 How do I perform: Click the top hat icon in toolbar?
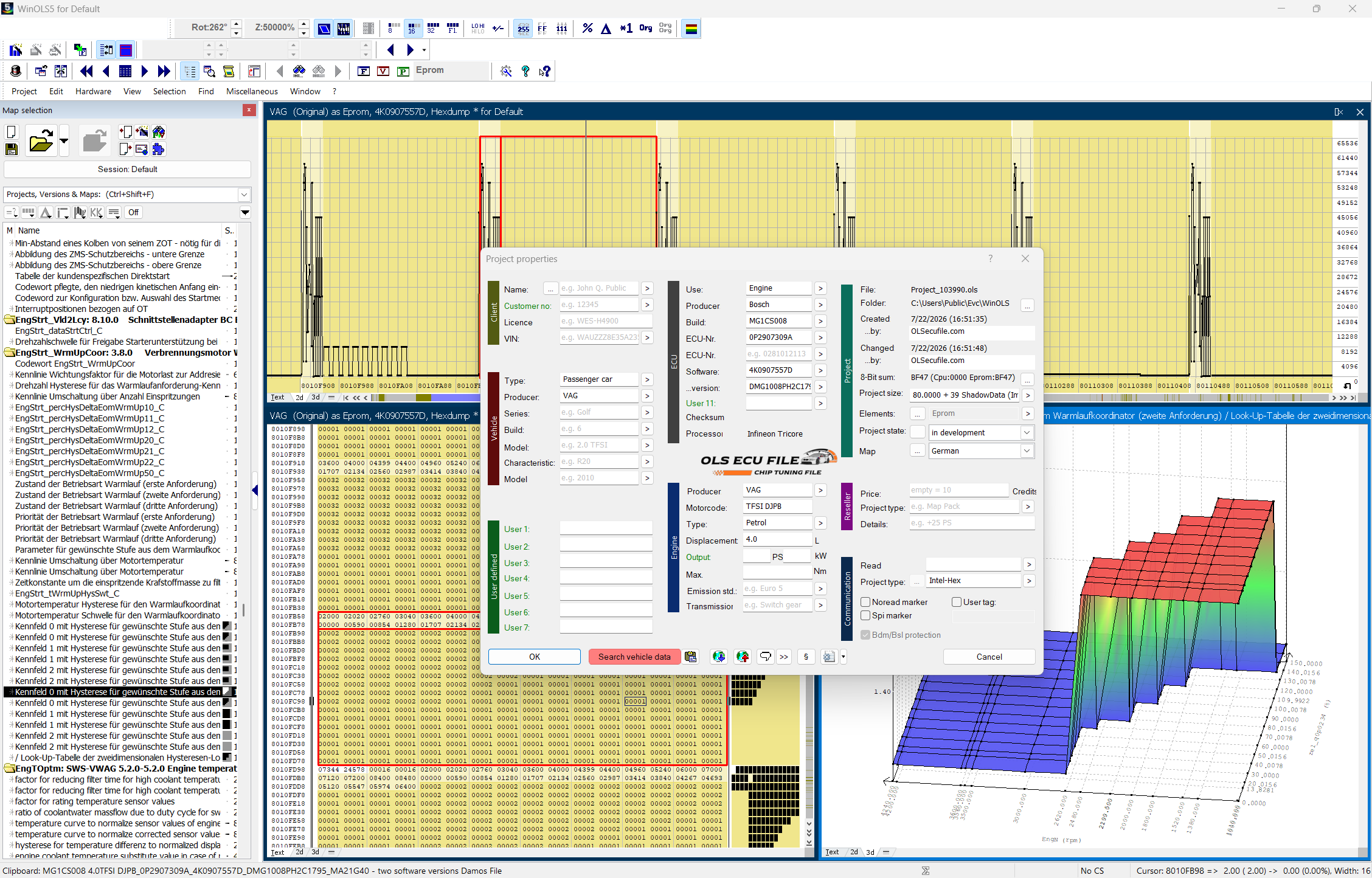[16, 71]
